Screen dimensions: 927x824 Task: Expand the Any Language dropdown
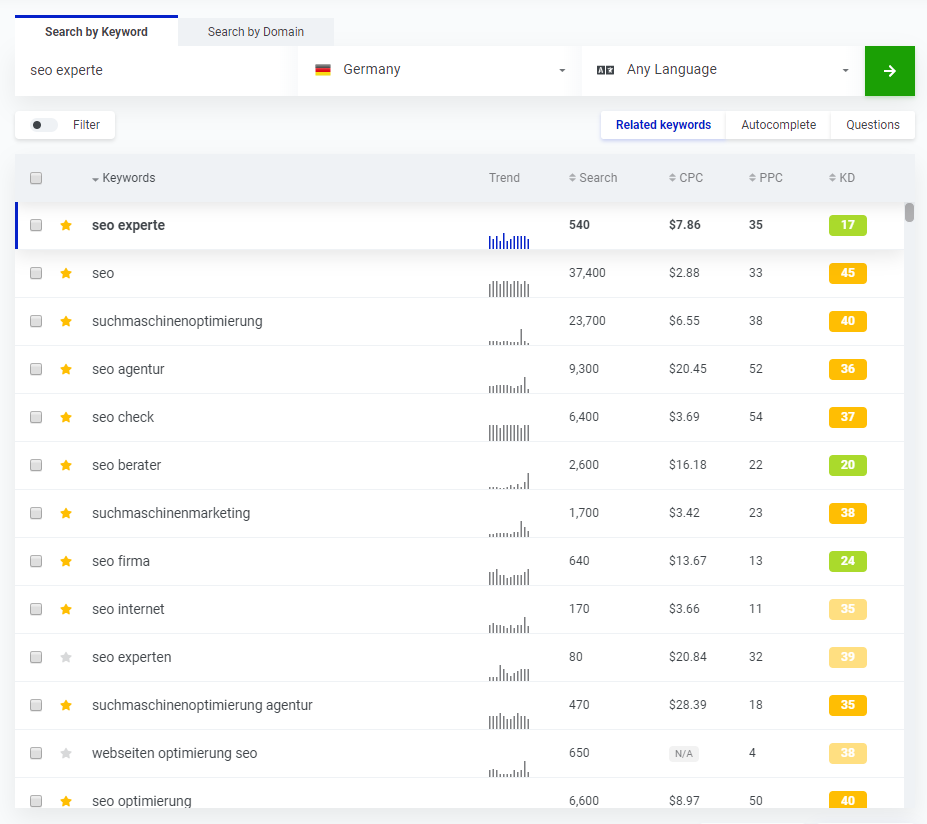coord(722,70)
